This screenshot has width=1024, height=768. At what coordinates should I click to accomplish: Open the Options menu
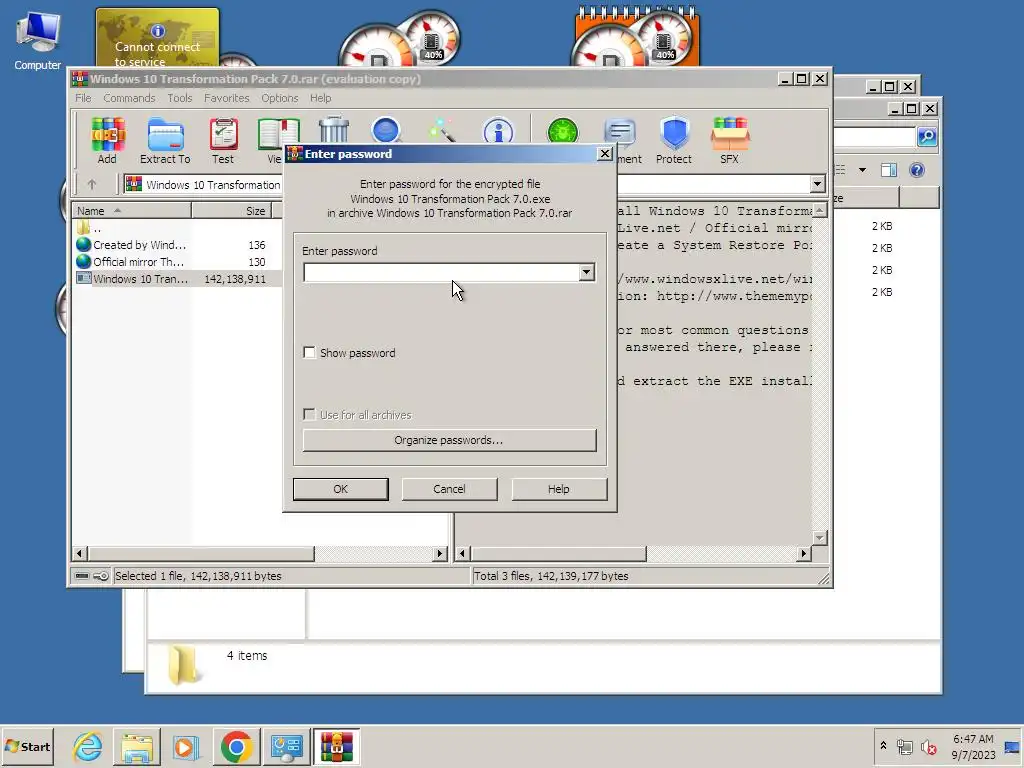(280, 98)
